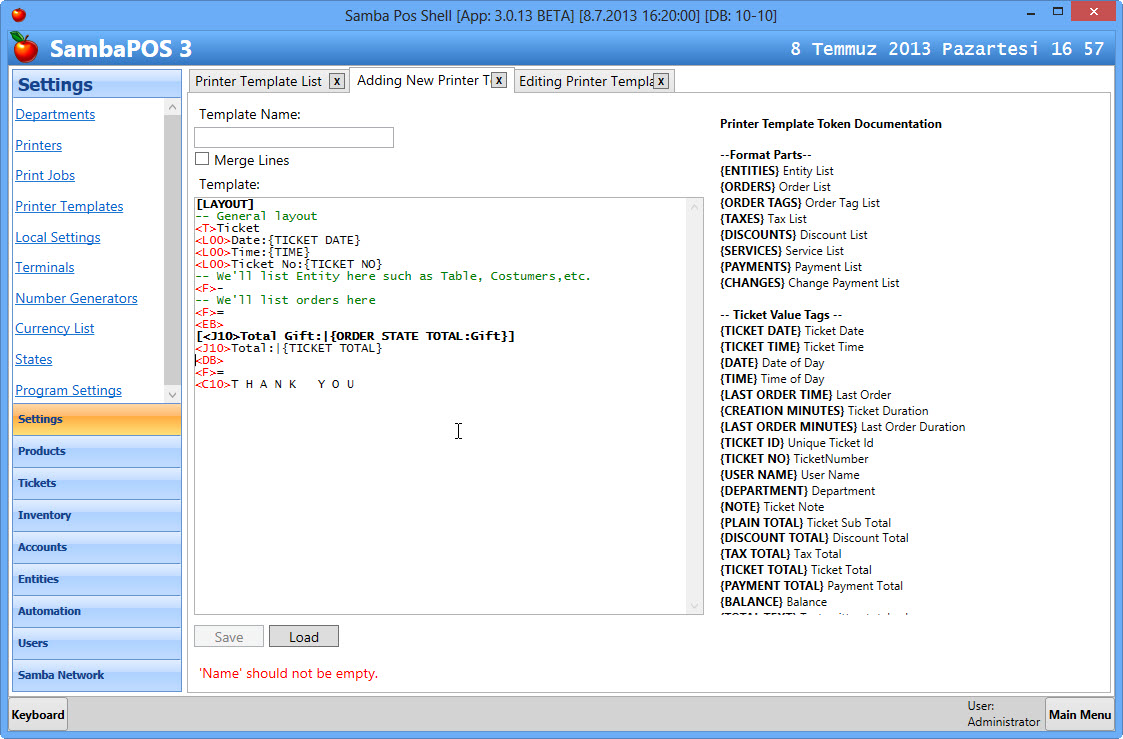Switch to the Printer Template List tab
This screenshot has height=739, width=1123.
coord(258,81)
